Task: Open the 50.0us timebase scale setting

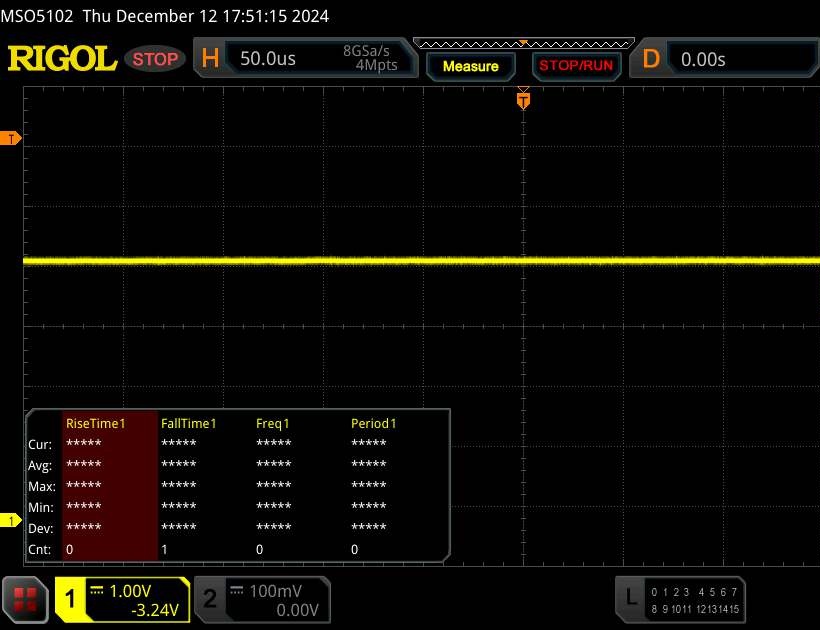Action: click(x=268, y=59)
